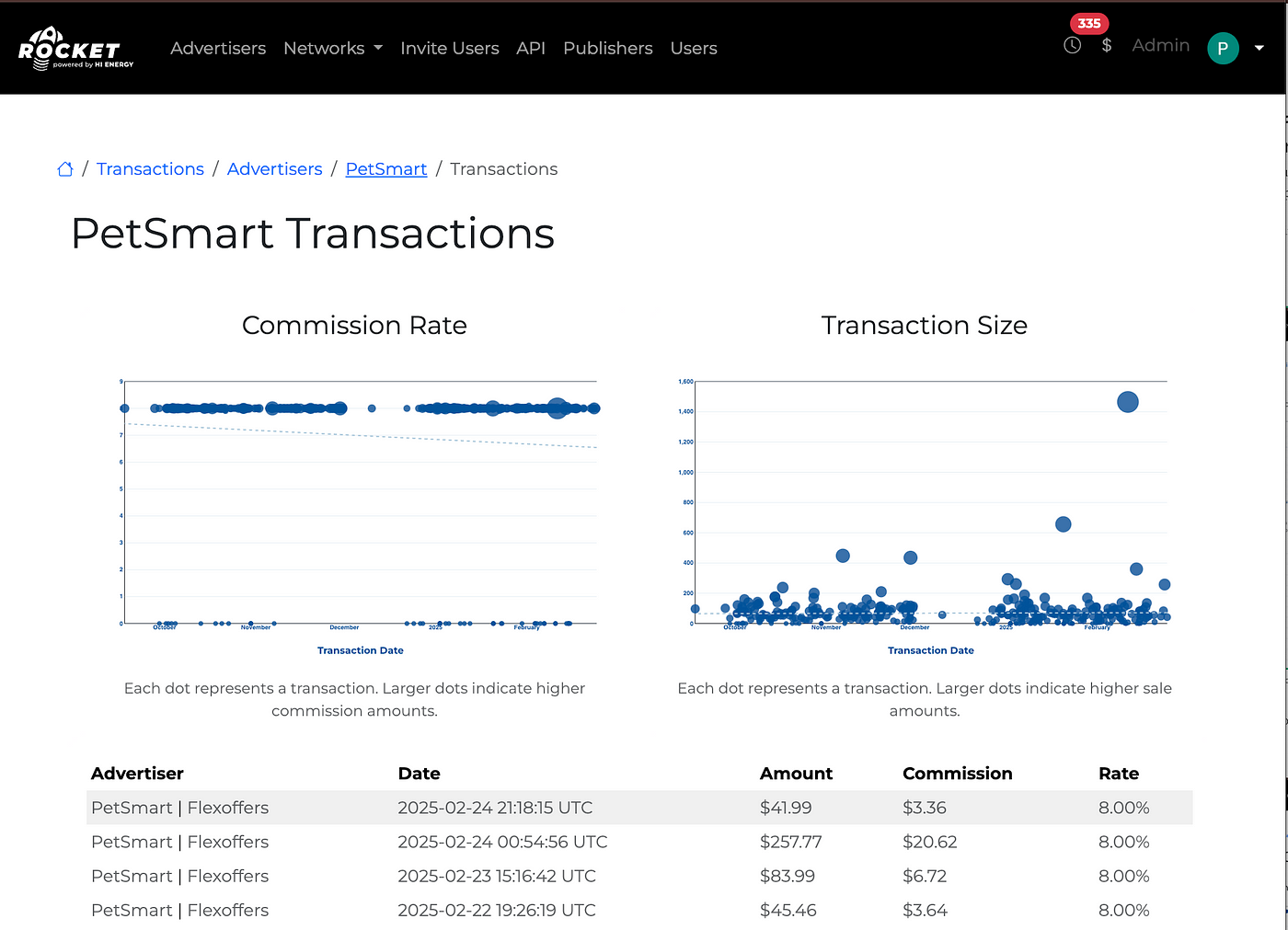Open the Networks dropdown menu
The height and width of the screenshot is (930, 1288).
333,48
